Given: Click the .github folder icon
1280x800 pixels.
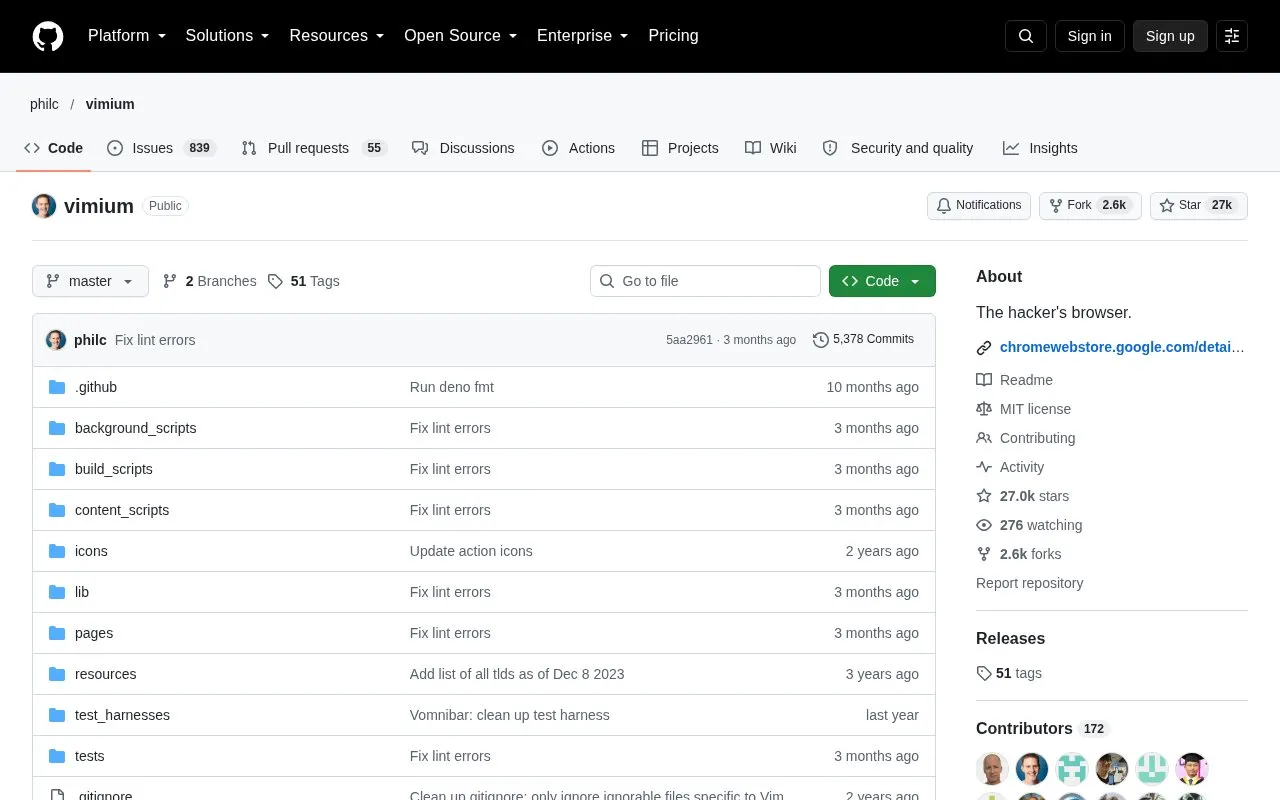Looking at the screenshot, I should pyautogui.click(x=57, y=387).
